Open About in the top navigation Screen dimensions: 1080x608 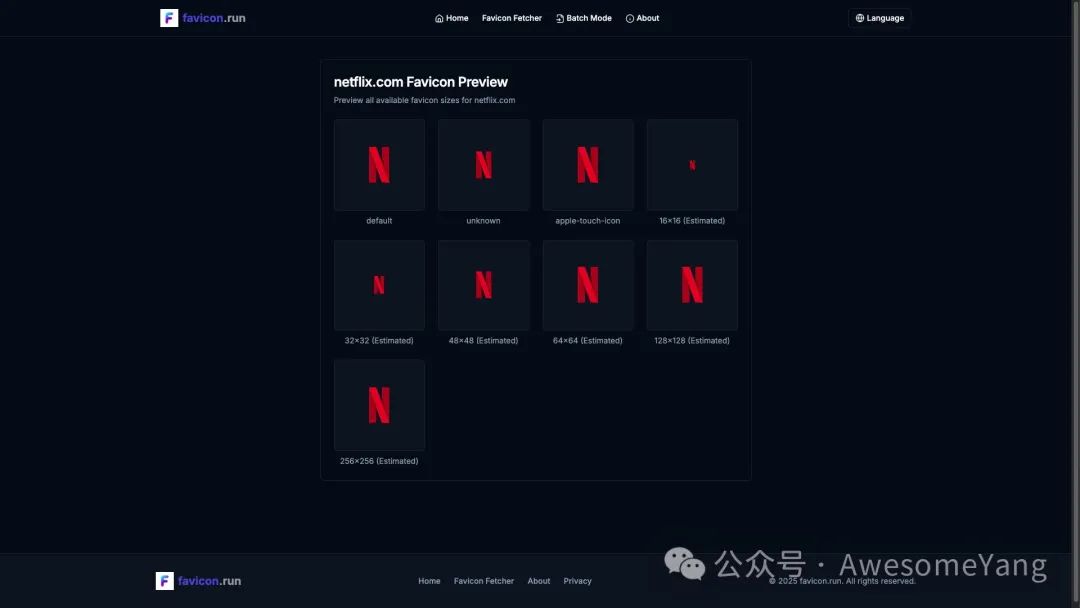642,18
